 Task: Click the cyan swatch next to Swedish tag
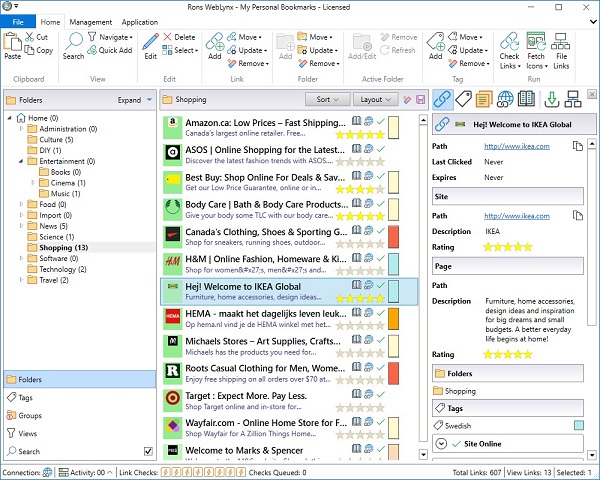tap(579, 425)
